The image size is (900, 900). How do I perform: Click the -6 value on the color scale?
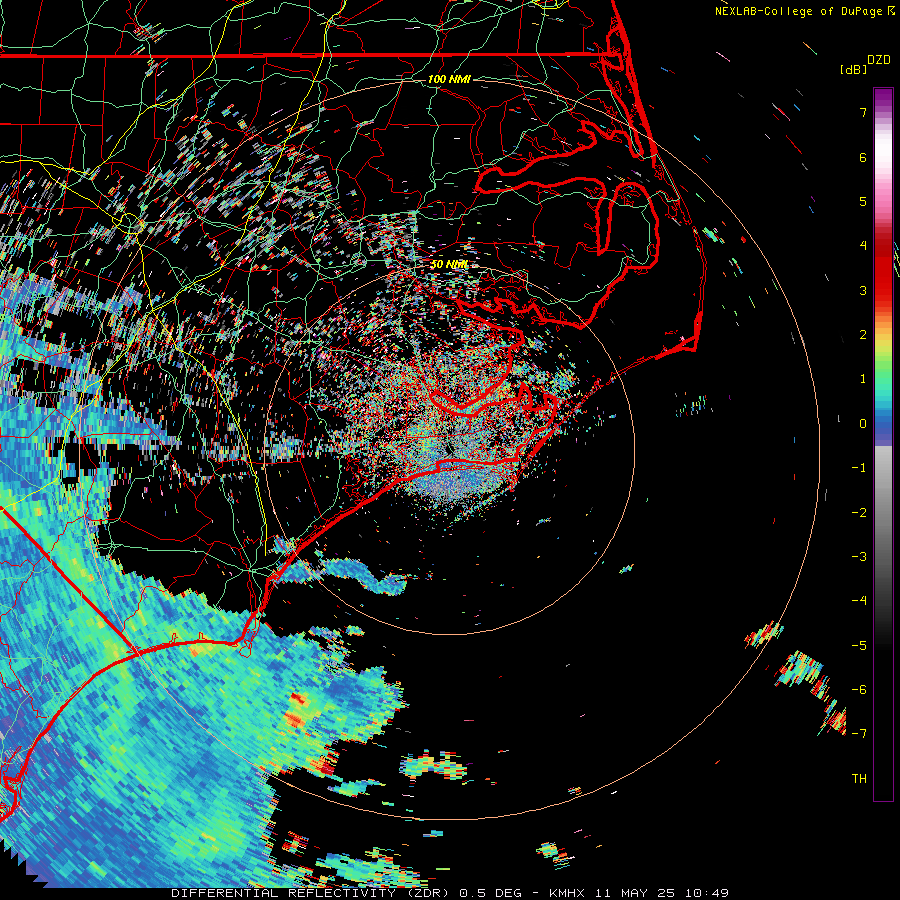[859, 690]
